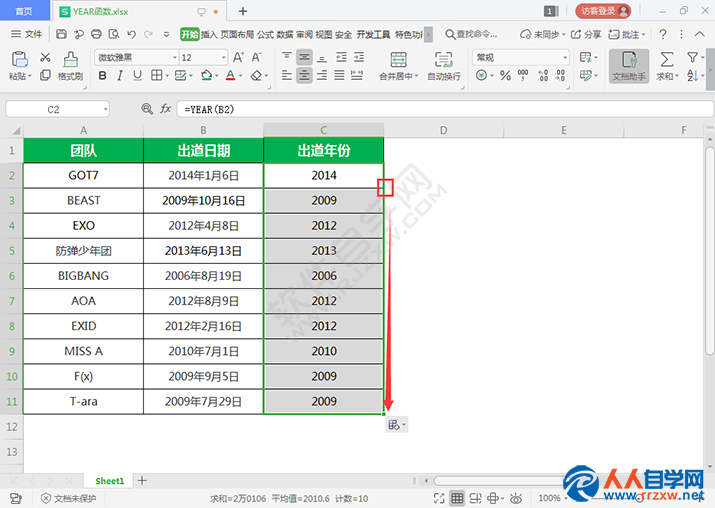Image resolution: width=715 pixels, height=508 pixels.
Task: Open the font name dropdown
Action: click(175, 57)
